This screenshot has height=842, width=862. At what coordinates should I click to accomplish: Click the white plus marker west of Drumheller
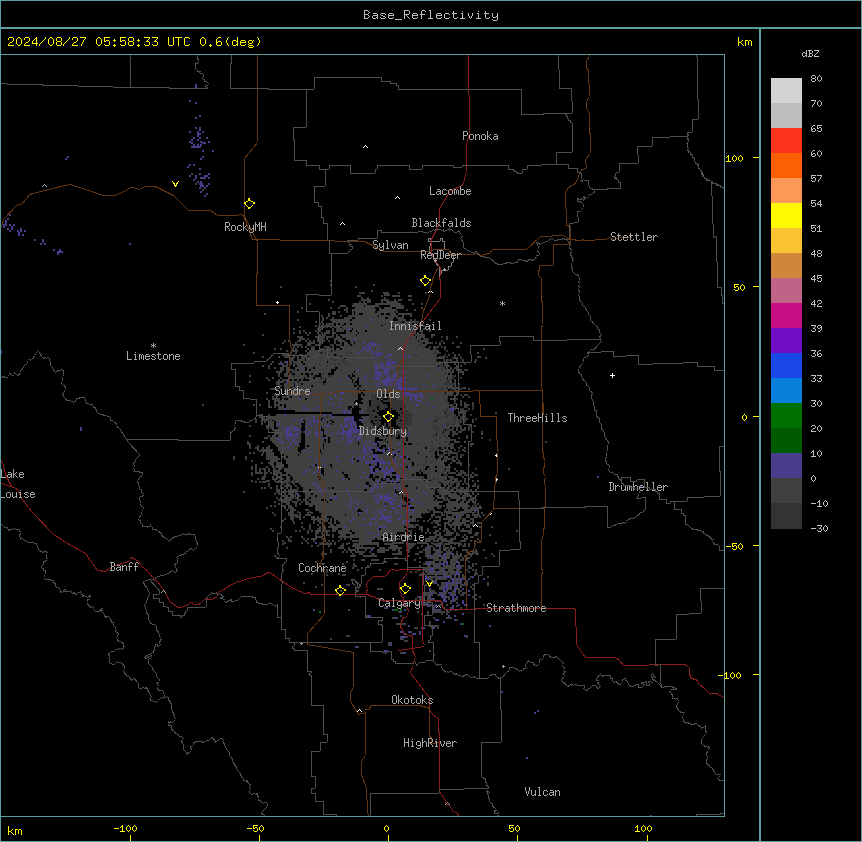pos(612,375)
